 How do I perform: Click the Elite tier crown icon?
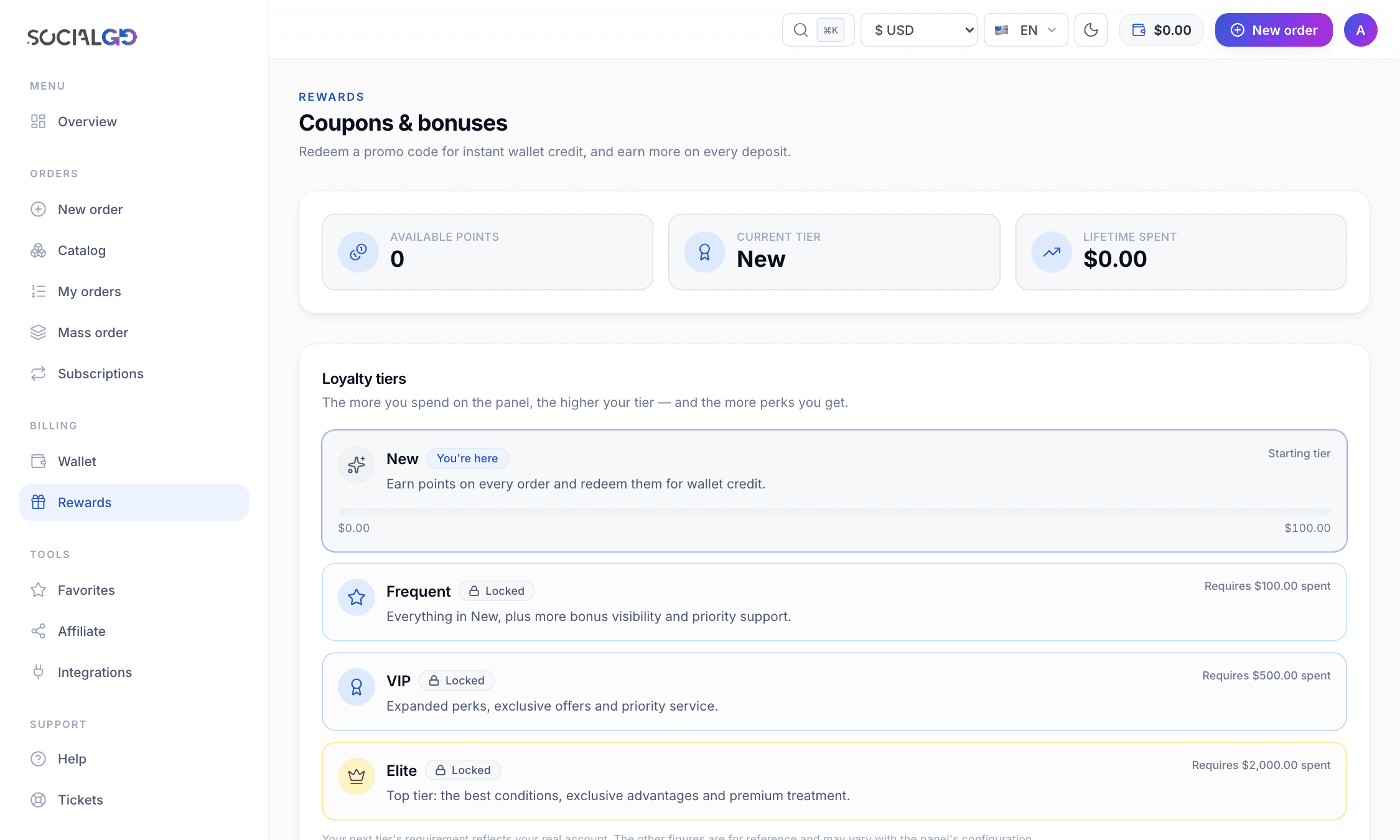point(357,777)
